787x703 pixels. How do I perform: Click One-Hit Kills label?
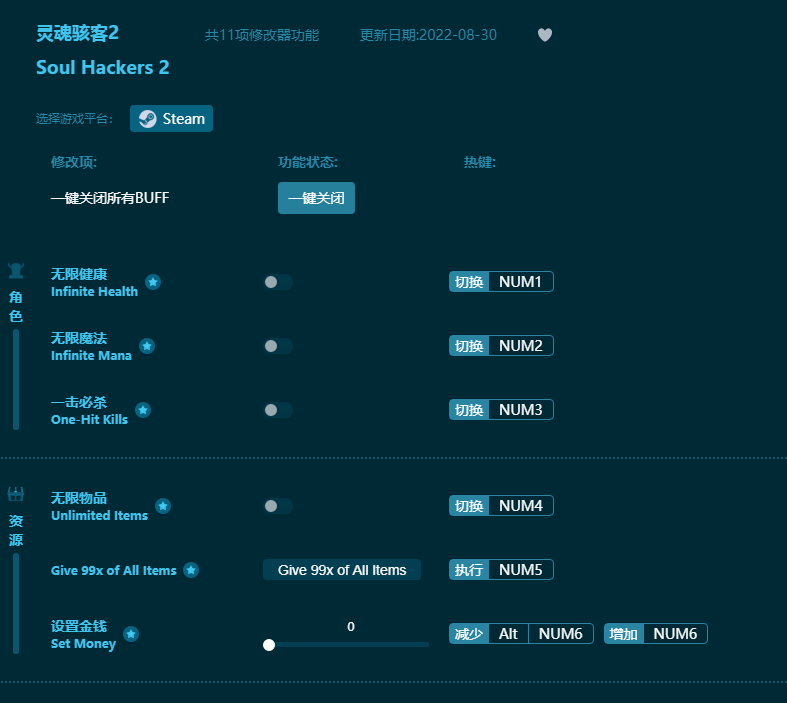(x=89, y=419)
